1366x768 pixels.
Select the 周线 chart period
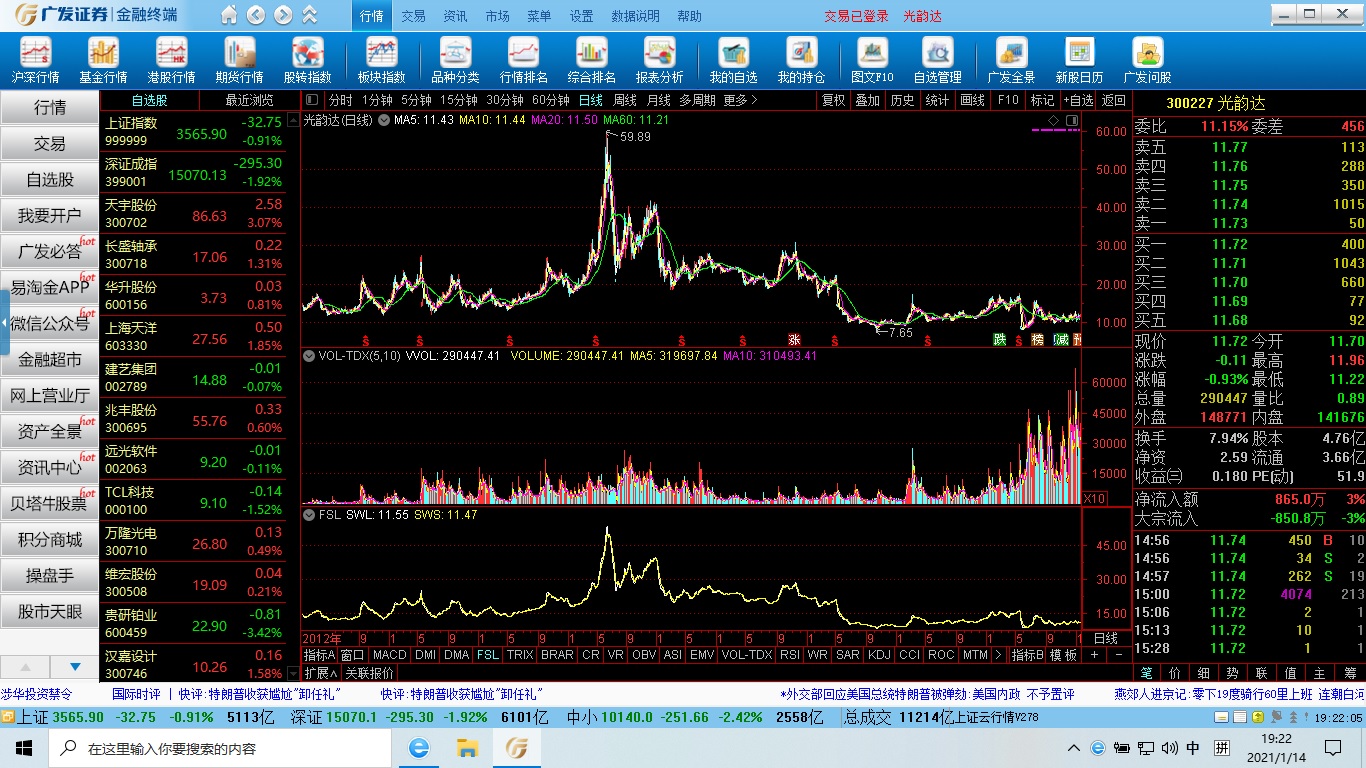[x=625, y=100]
